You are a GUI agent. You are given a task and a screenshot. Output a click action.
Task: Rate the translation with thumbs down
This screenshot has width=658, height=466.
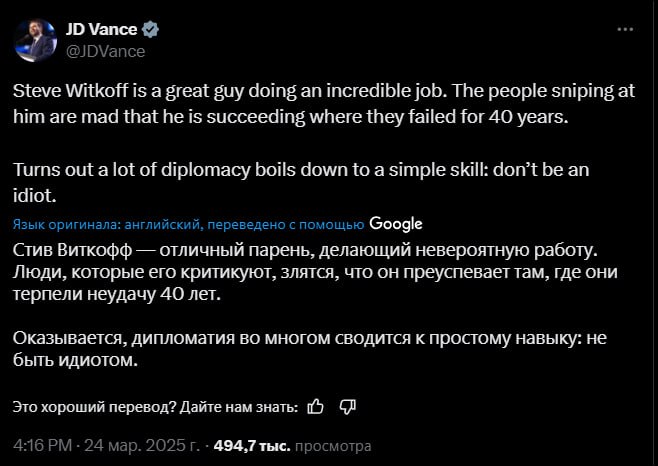click(348, 406)
